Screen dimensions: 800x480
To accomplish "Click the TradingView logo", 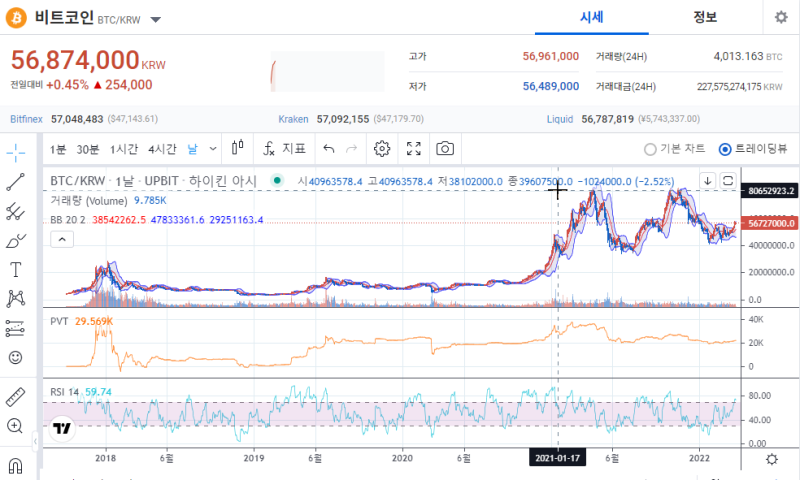I will point(62,428).
